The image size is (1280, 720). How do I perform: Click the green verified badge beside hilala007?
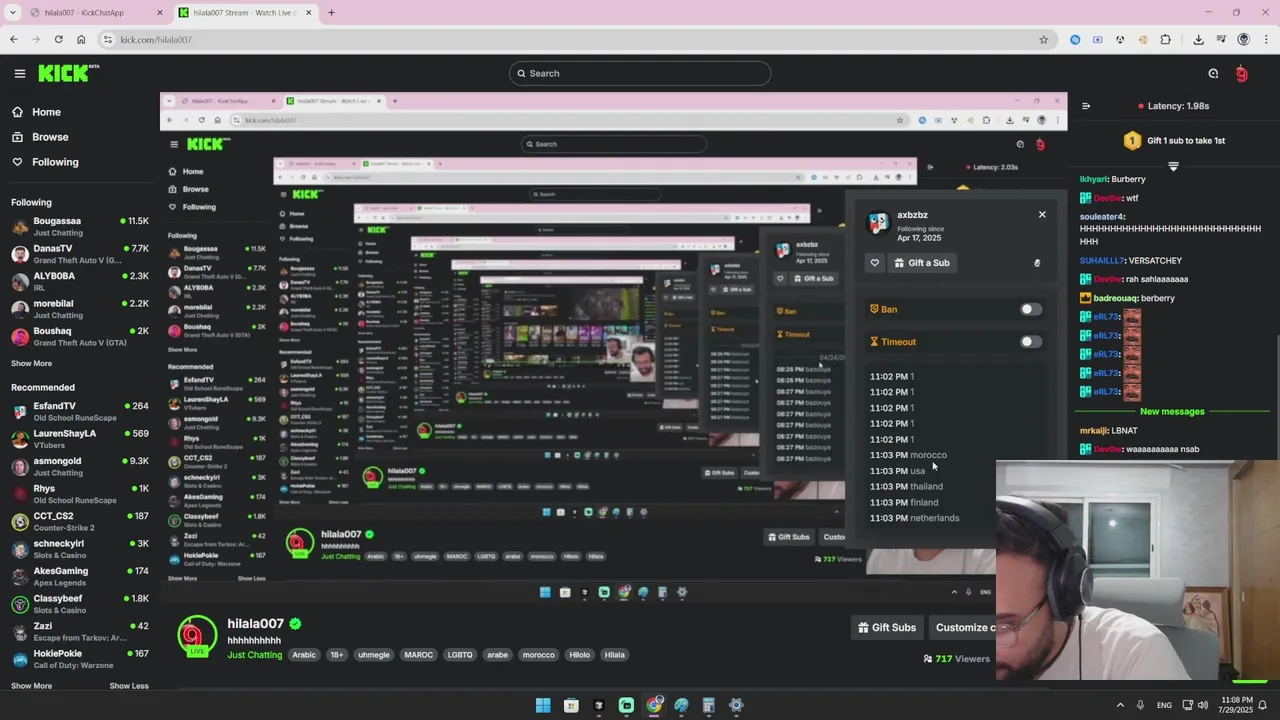tap(295, 624)
